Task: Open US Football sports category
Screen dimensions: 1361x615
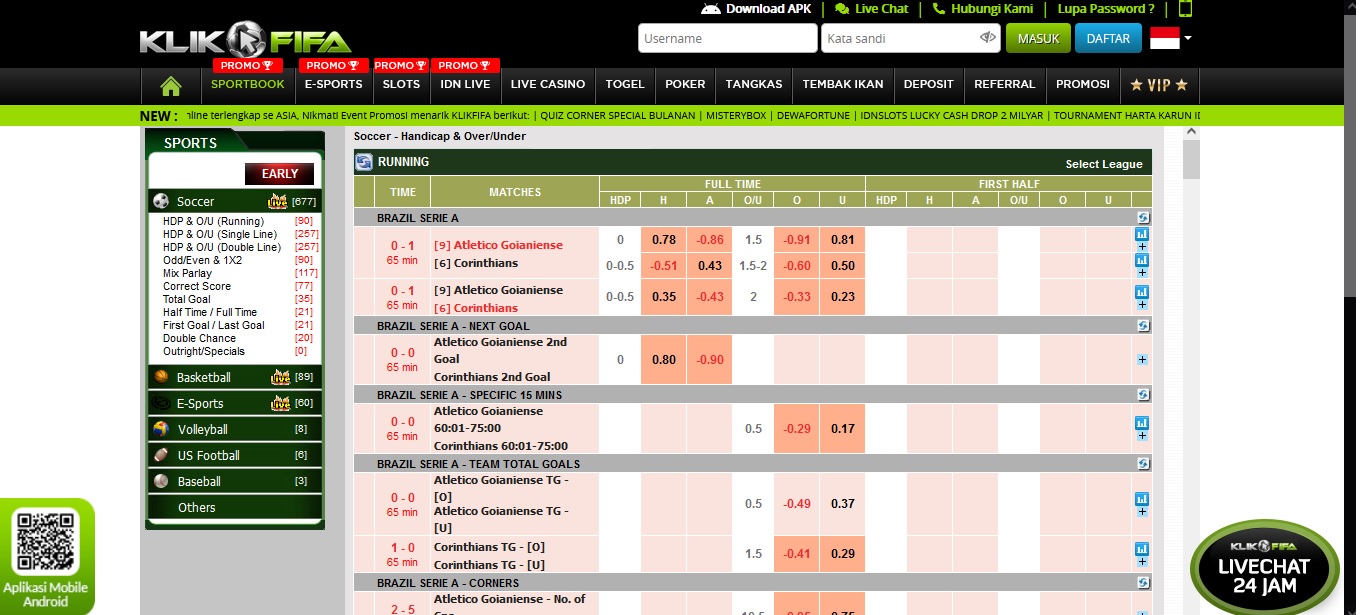Action: [x=234, y=455]
